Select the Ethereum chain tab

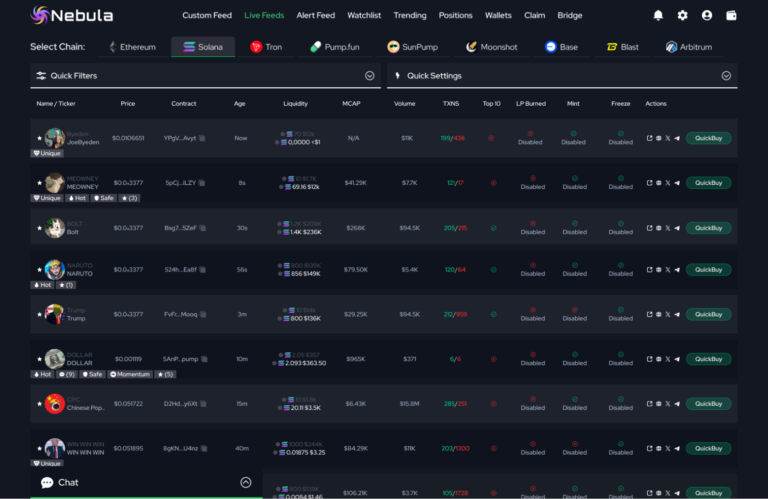(x=131, y=47)
